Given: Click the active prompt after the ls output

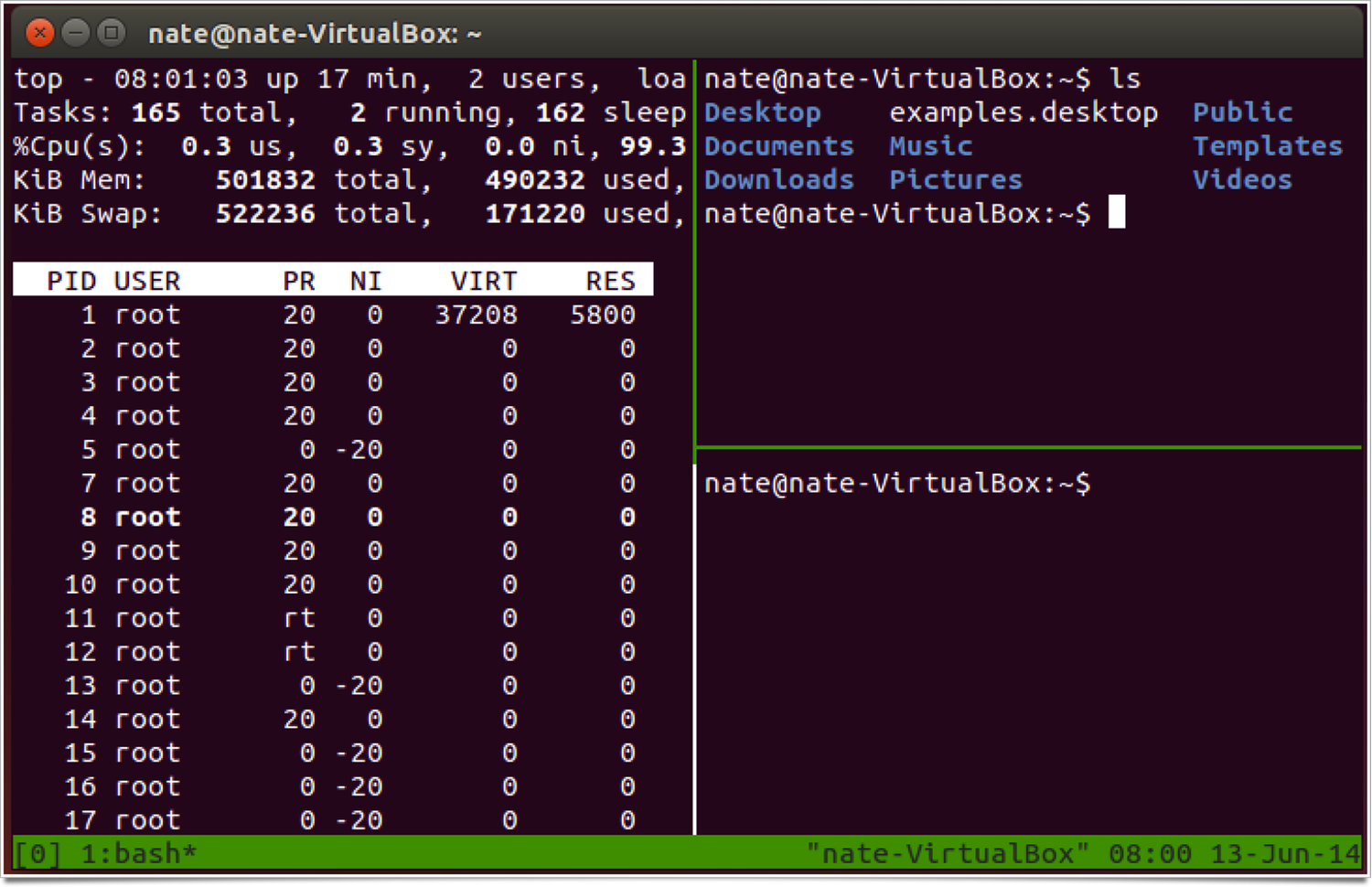Looking at the screenshot, I should pyautogui.click(x=1115, y=213).
